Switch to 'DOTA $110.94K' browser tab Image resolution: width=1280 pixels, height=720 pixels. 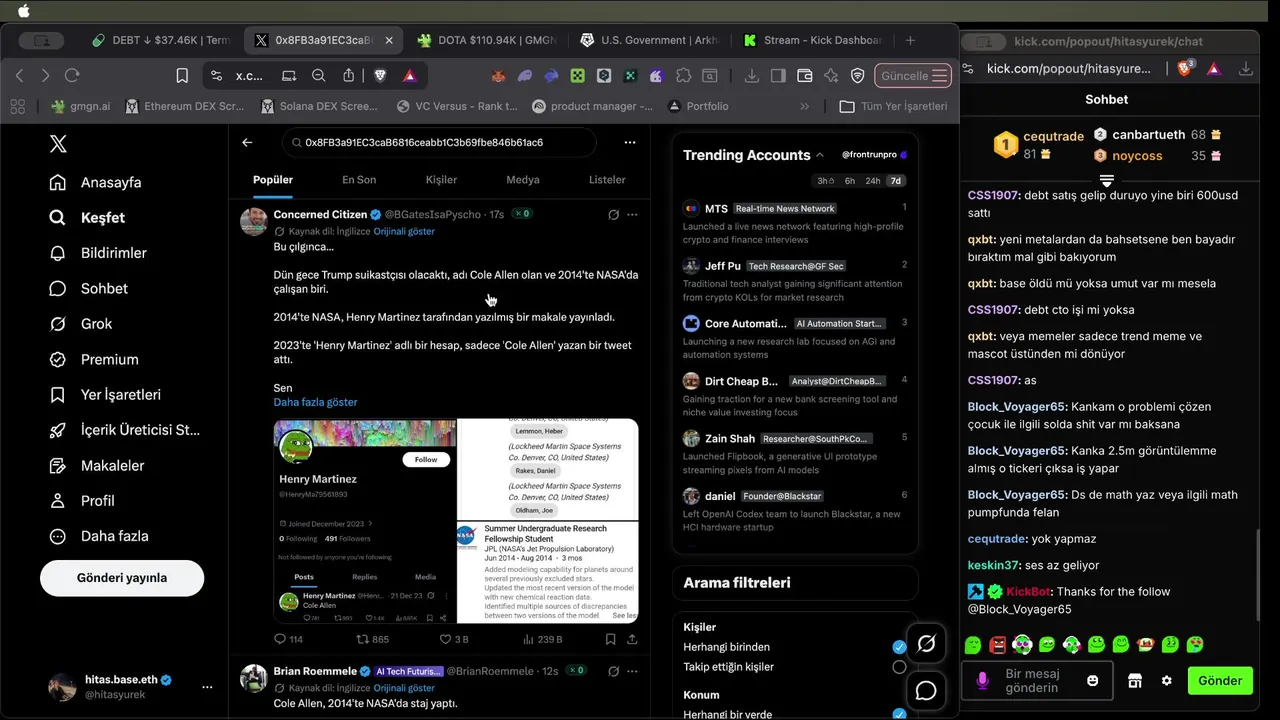pyautogui.click(x=486, y=40)
